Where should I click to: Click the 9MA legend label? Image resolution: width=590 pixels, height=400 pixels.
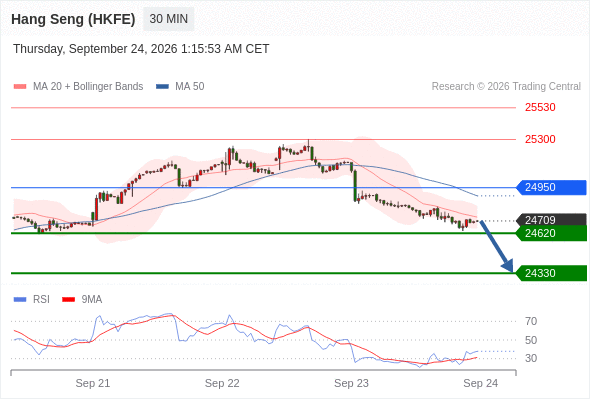pos(92,300)
